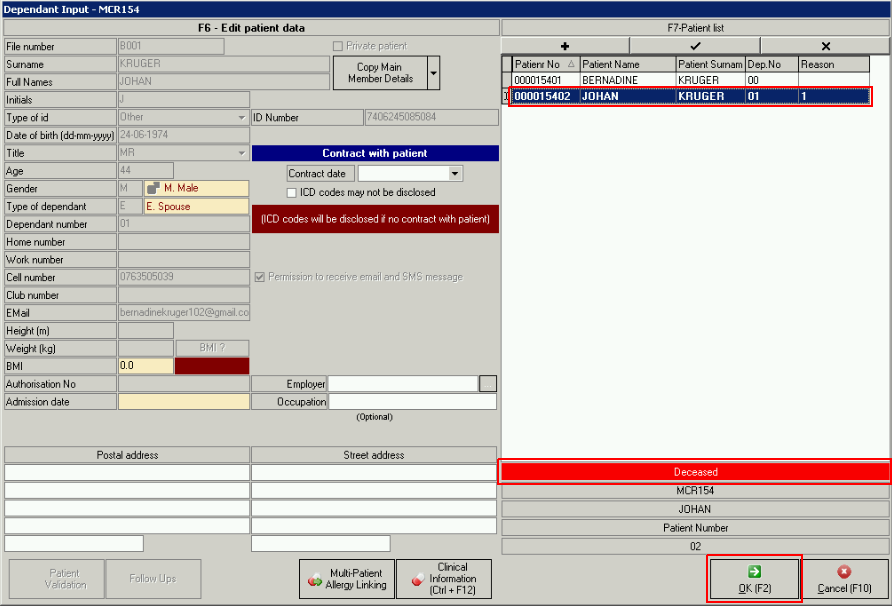Image resolution: width=892 pixels, height=606 pixels.
Task: Click the MCR154 info bar
Action: (x=695, y=490)
